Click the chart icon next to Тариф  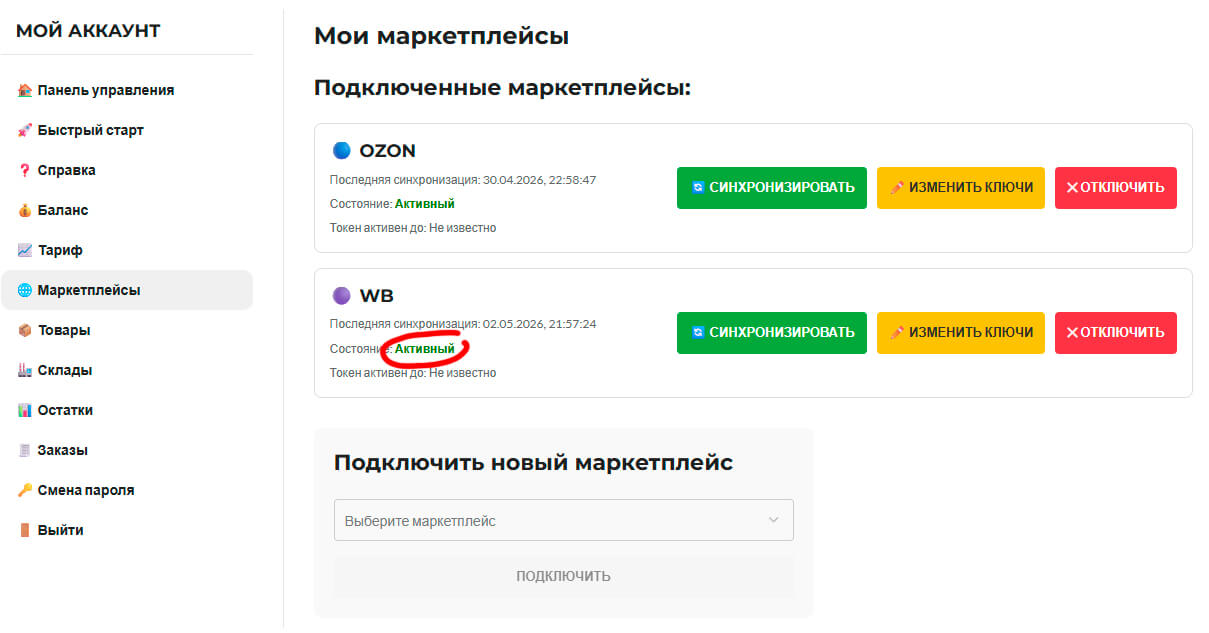click(x=25, y=250)
